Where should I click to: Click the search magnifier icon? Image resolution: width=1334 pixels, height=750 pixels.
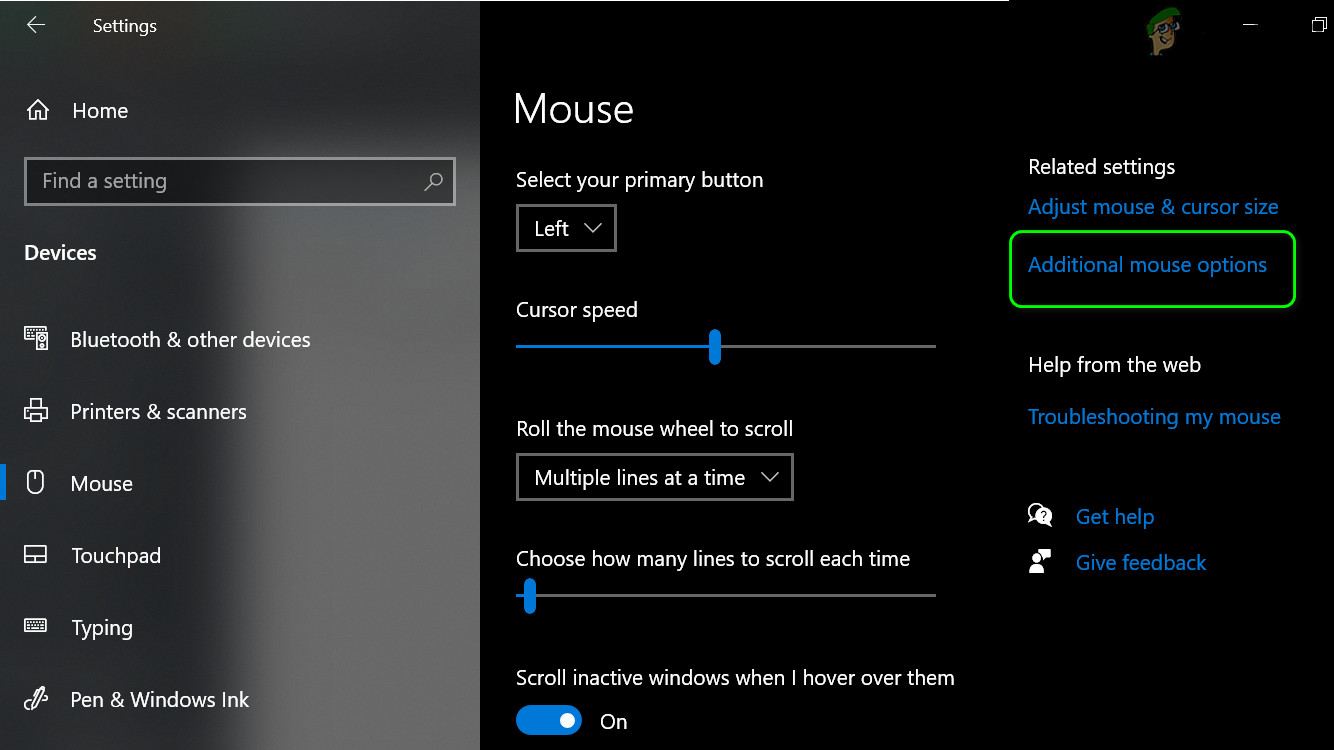click(x=434, y=181)
